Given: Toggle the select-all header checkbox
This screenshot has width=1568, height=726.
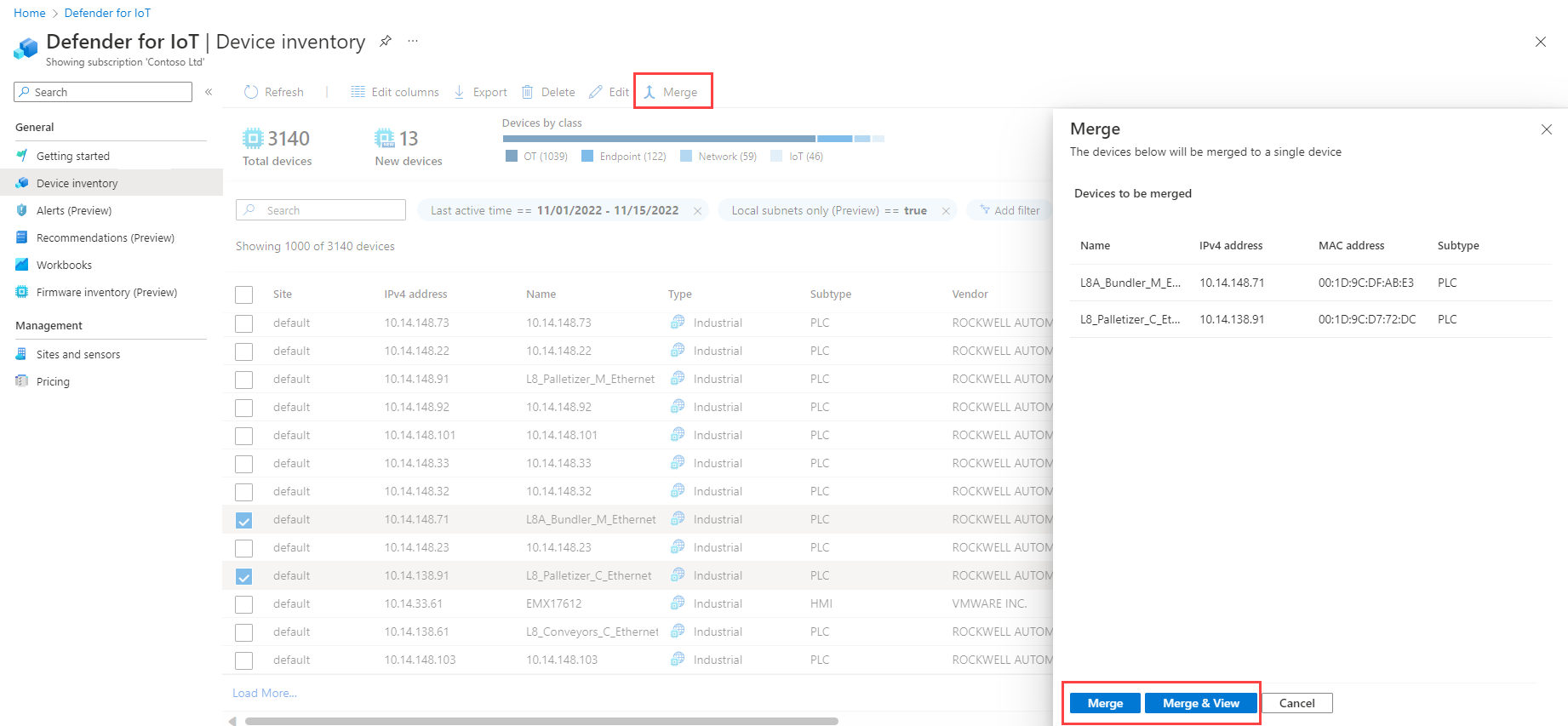Looking at the screenshot, I should click(x=244, y=294).
